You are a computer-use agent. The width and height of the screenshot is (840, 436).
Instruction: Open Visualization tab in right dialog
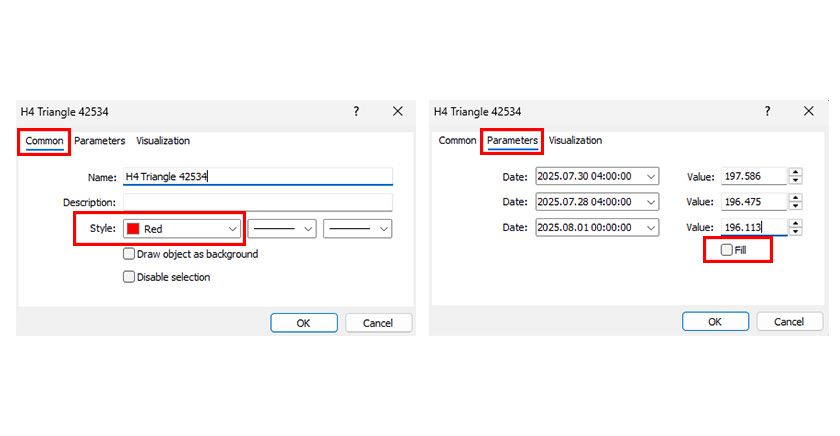point(575,141)
